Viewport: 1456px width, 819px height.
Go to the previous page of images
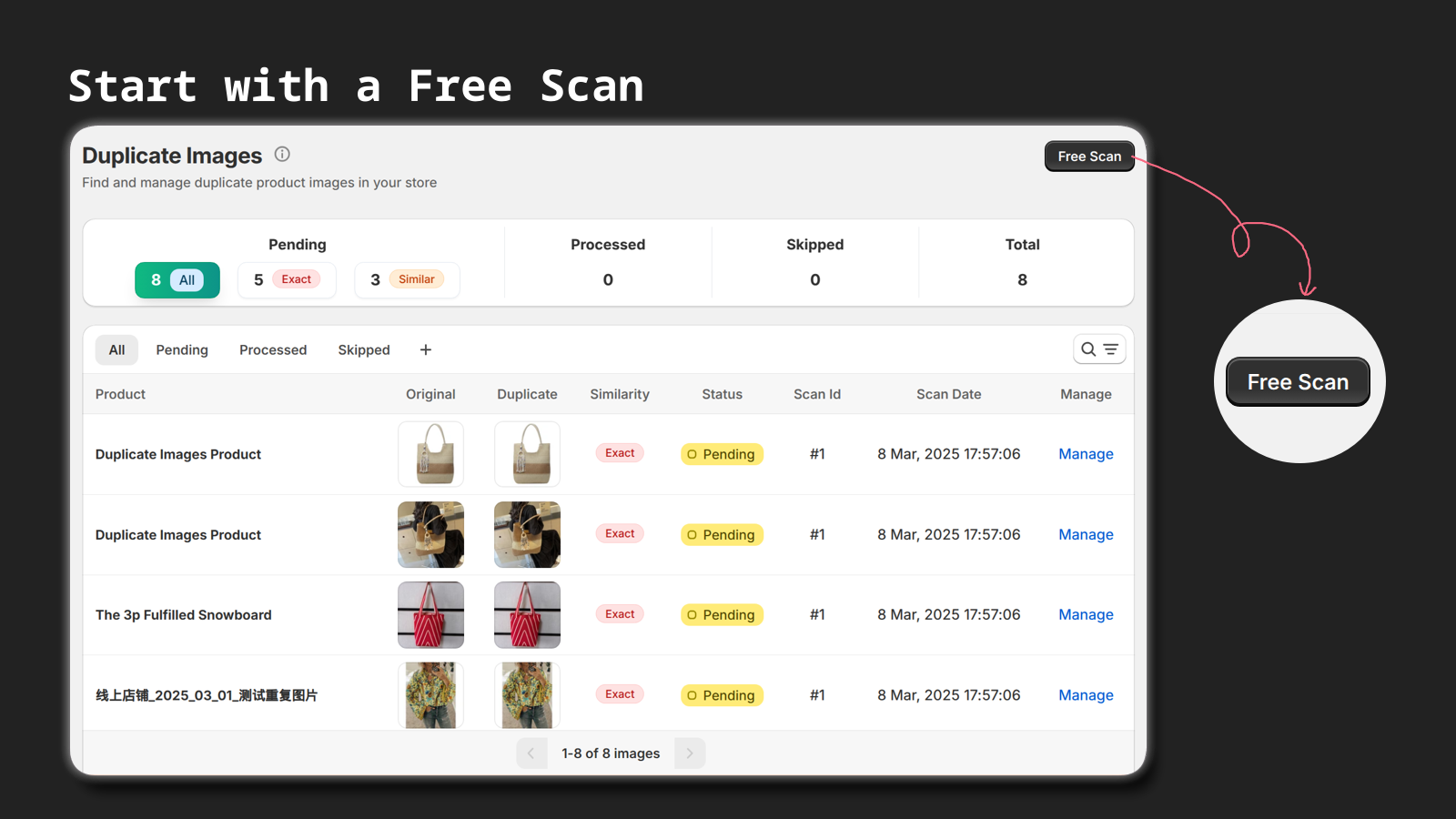pos(531,753)
